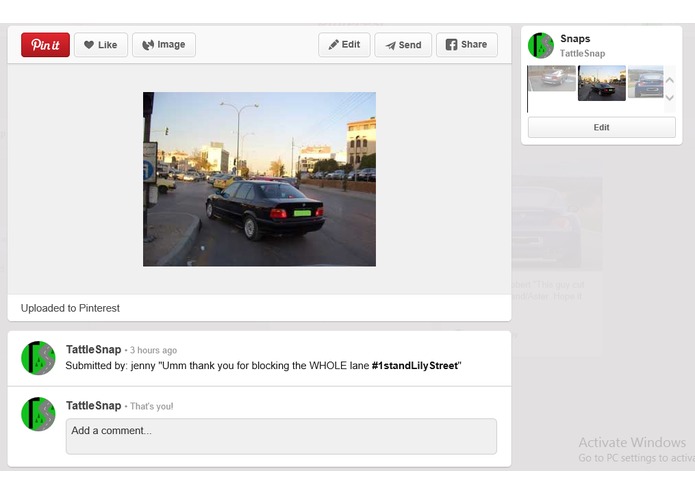This screenshot has width=695, height=494.
Task: Open the TattleSnap name labeled That's you
Action: 94,406
